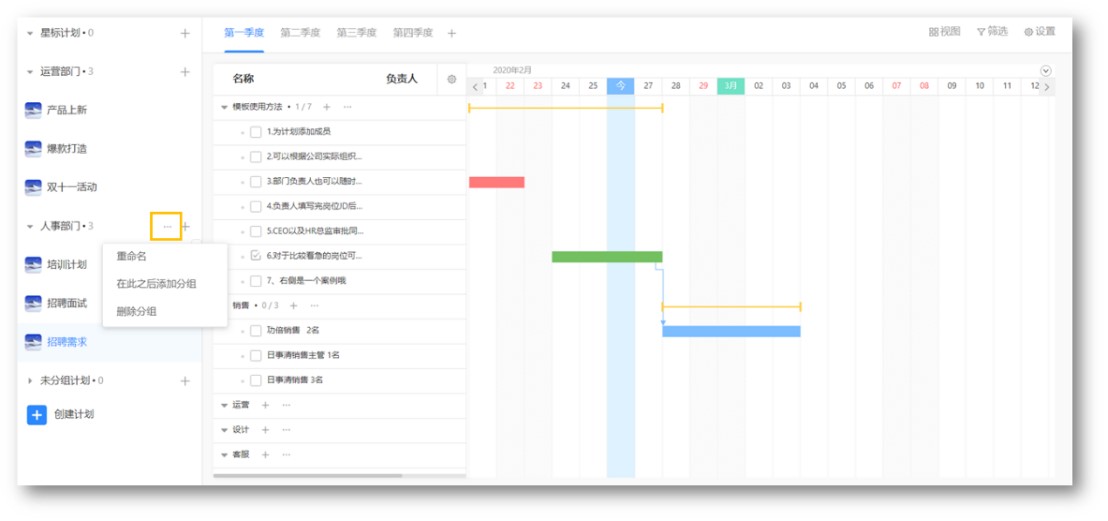The height and width of the screenshot is (521, 1108).
Task: Add a plan to 星标计划 with plus
Action: 185,33
